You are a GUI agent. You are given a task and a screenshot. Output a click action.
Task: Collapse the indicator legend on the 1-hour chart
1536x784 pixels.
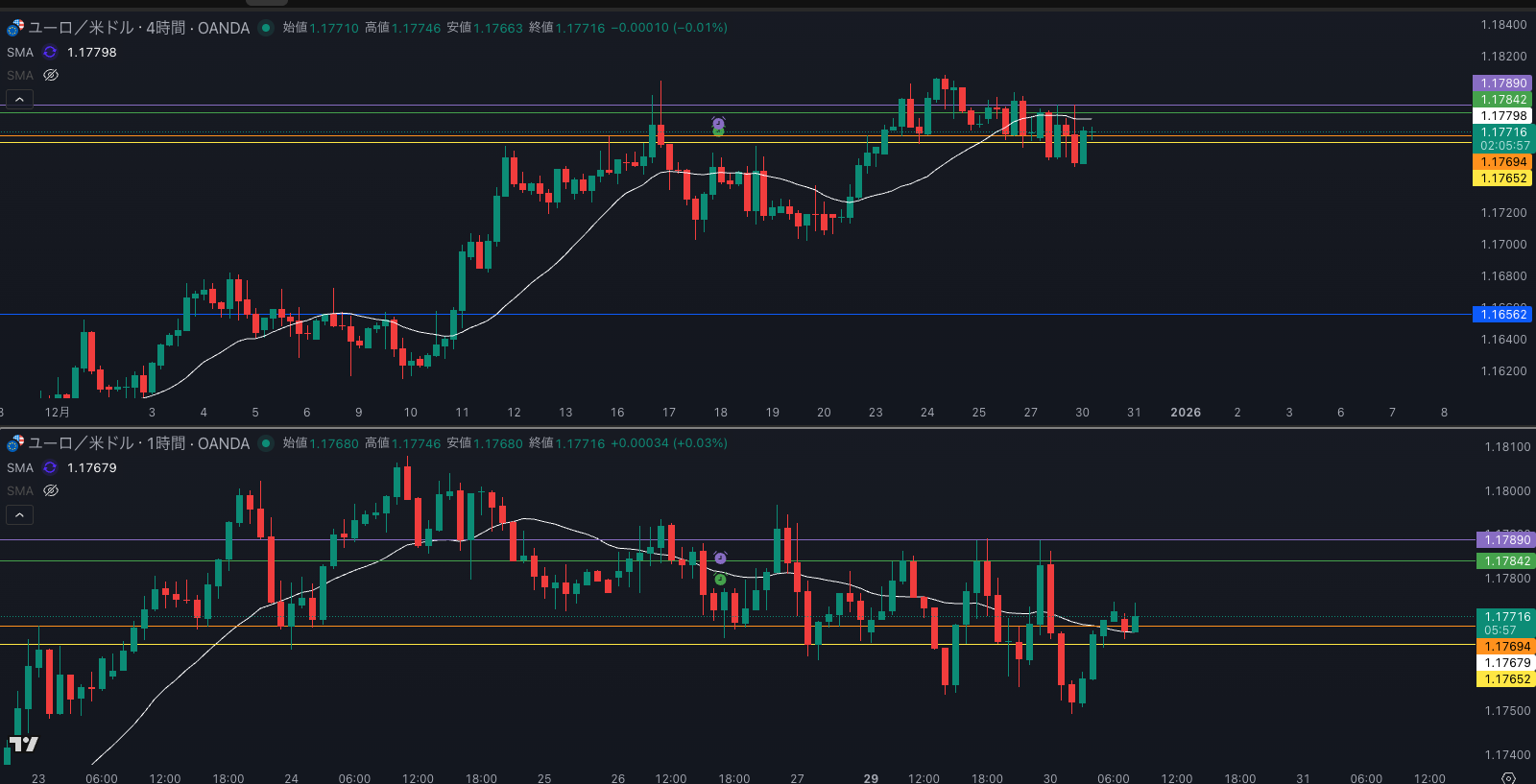[19, 514]
